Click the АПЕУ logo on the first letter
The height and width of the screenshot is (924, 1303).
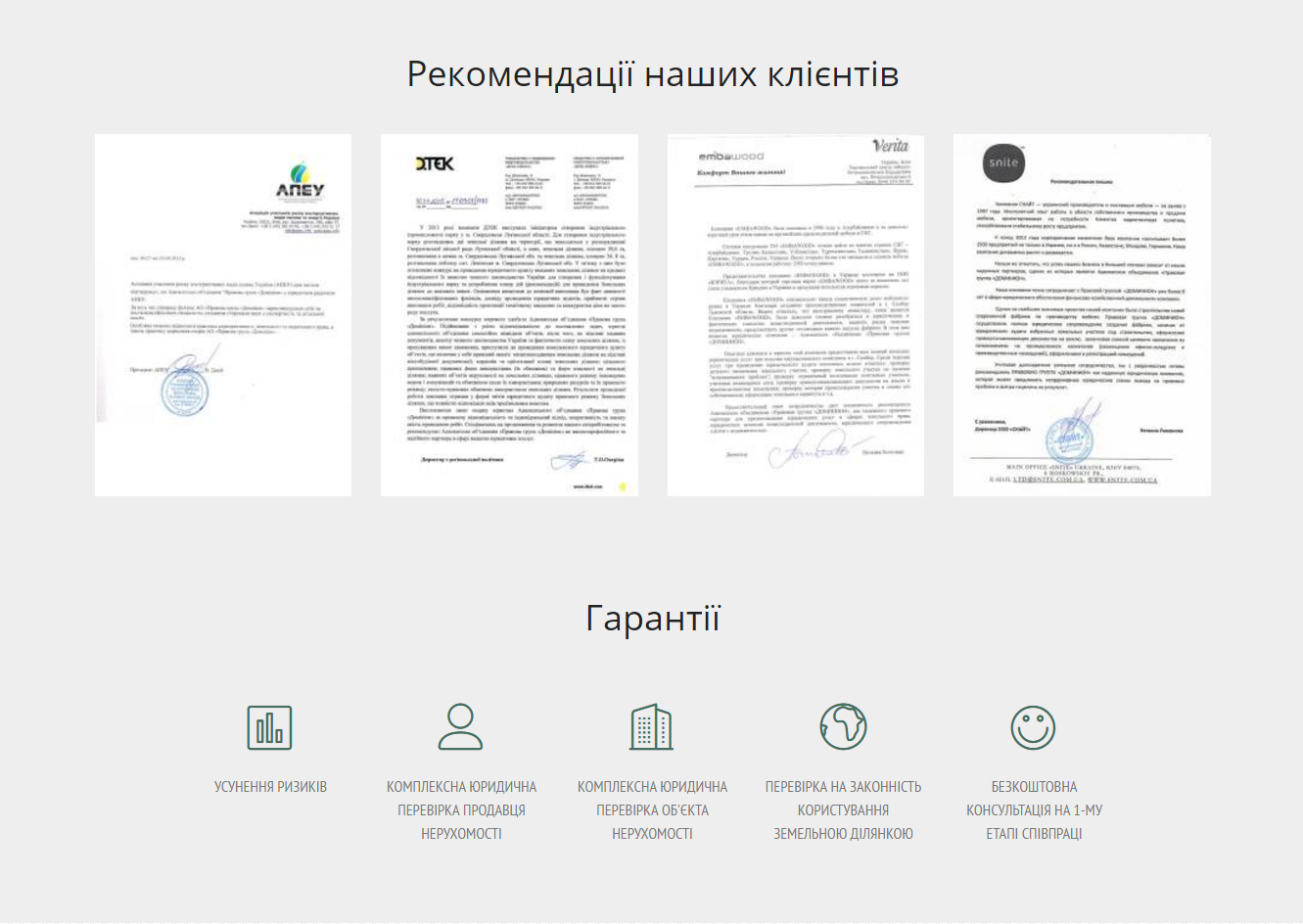(x=300, y=182)
